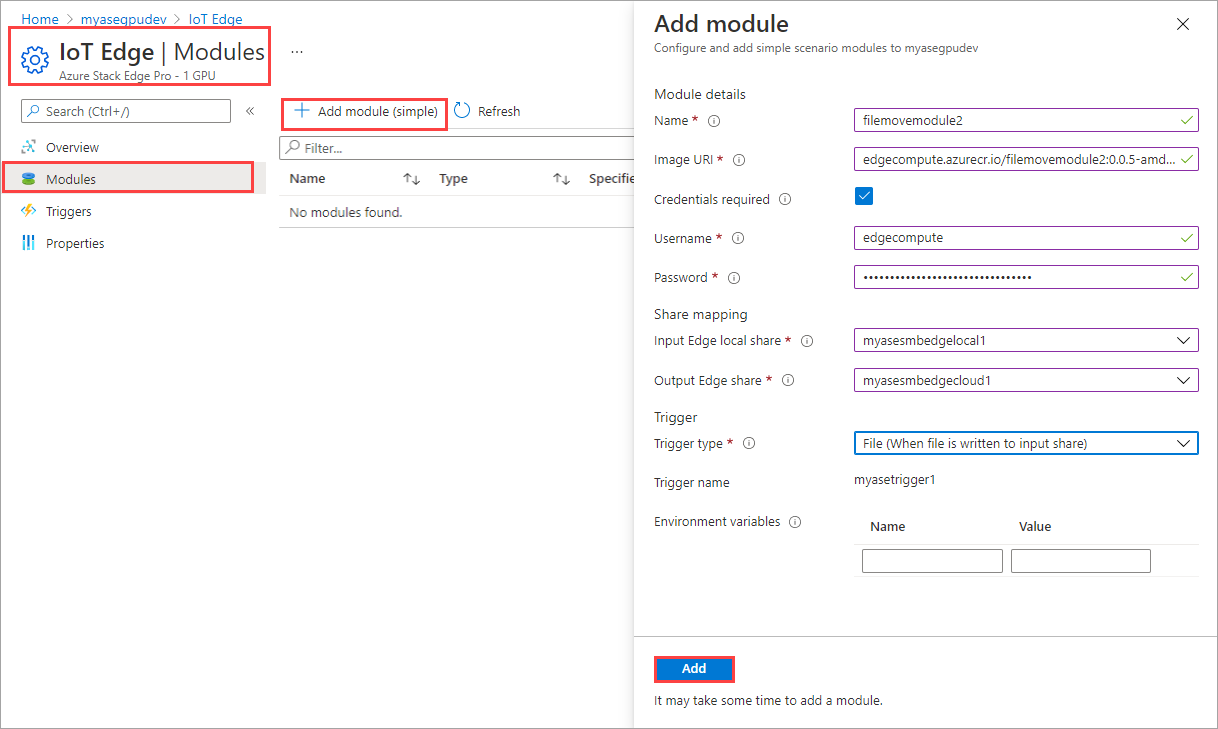1218x729 pixels.
Task: Click the plus icon on Add module (simple)
Action: coord(301,110)
